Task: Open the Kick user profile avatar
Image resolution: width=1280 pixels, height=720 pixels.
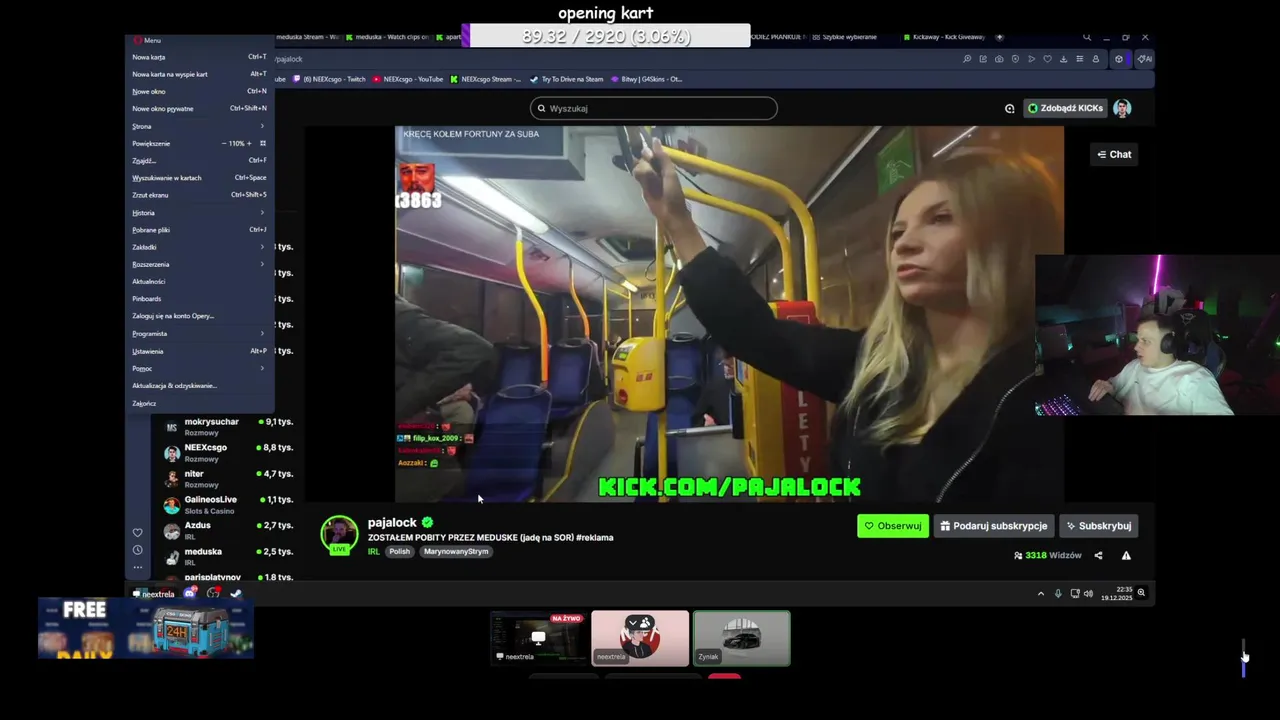Action: pos(1122,108)
